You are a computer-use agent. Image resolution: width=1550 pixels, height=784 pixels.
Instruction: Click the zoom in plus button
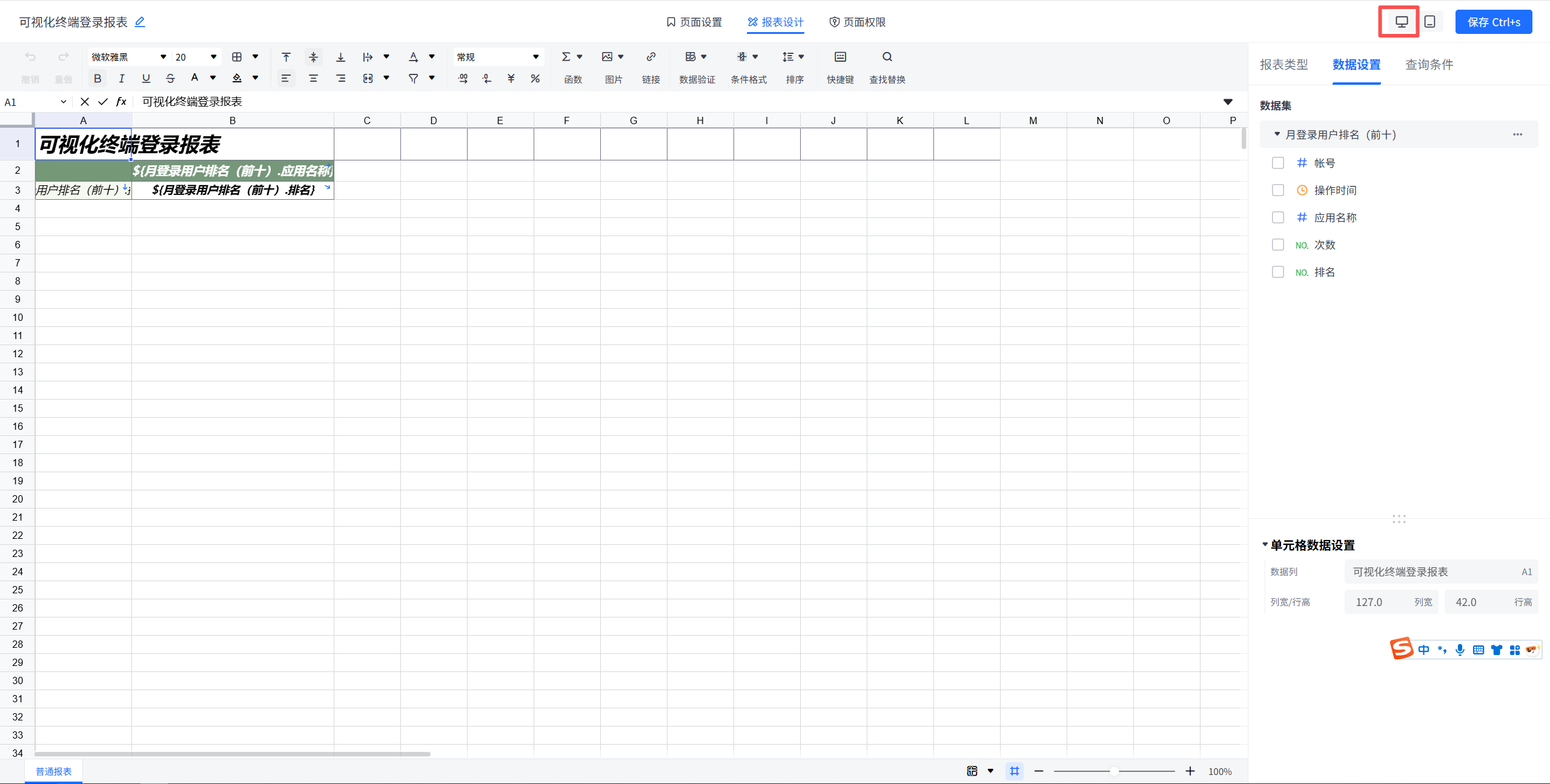[x=1190, y=771]
